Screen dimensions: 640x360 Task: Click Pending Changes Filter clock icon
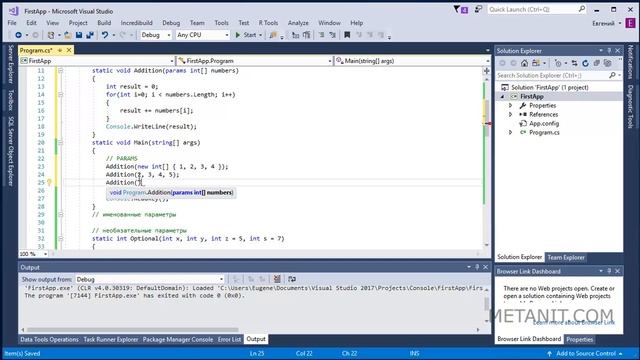[x=558, y=63]
